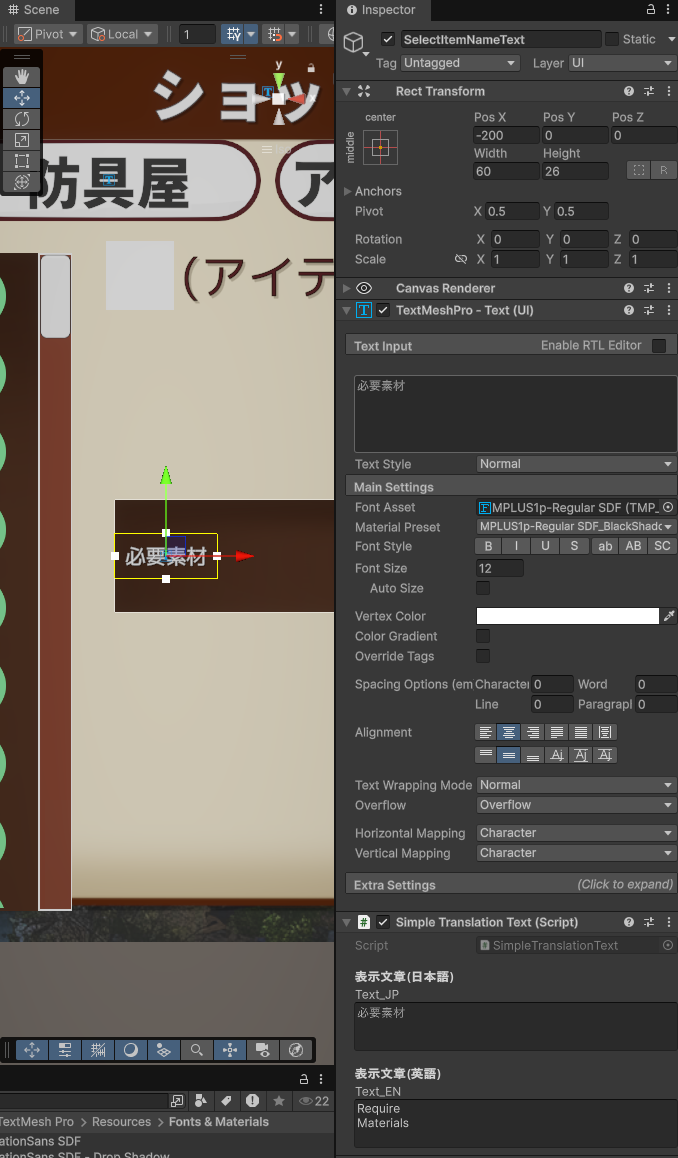The height and width of the screenshot is (1158, 678).
Task: Select the Scale tool
Action: (22, 140)
